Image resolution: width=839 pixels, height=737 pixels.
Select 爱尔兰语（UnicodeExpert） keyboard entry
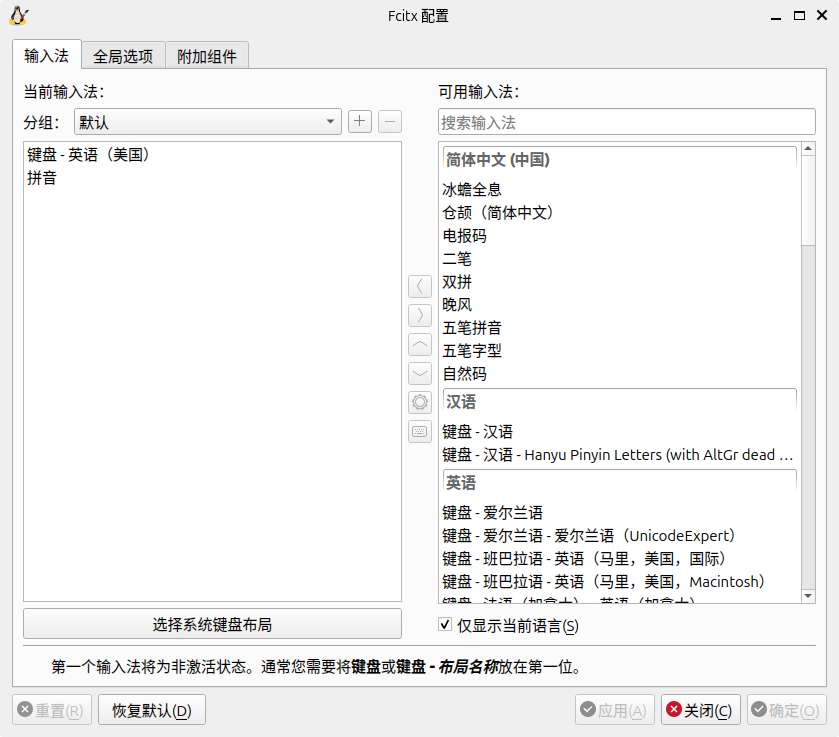(620, 535)
